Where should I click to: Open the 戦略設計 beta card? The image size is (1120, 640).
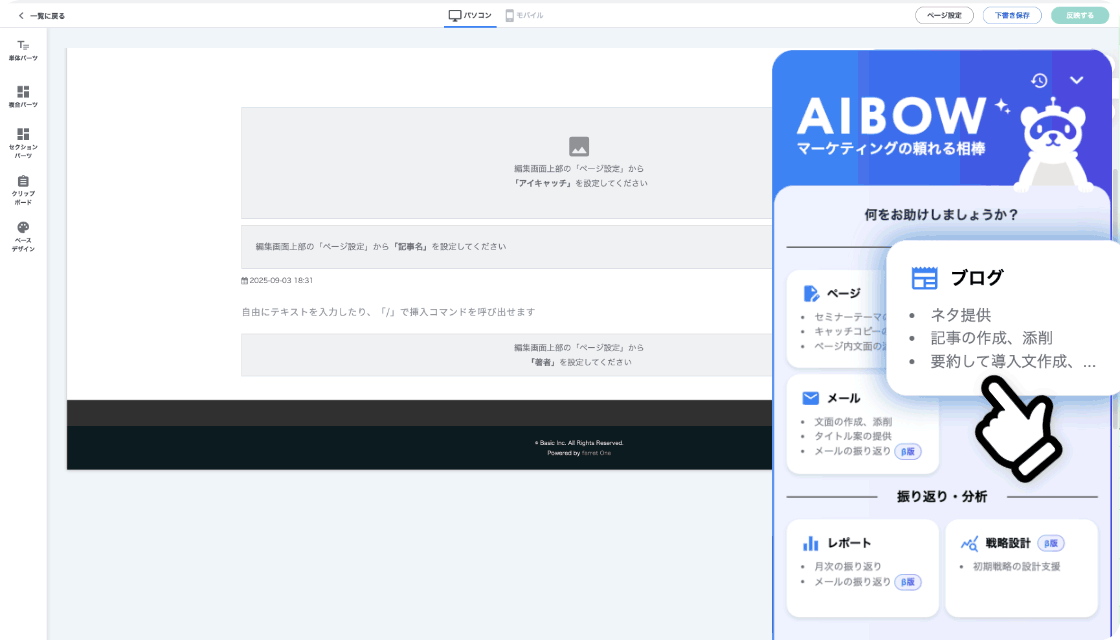point(1021,567)
